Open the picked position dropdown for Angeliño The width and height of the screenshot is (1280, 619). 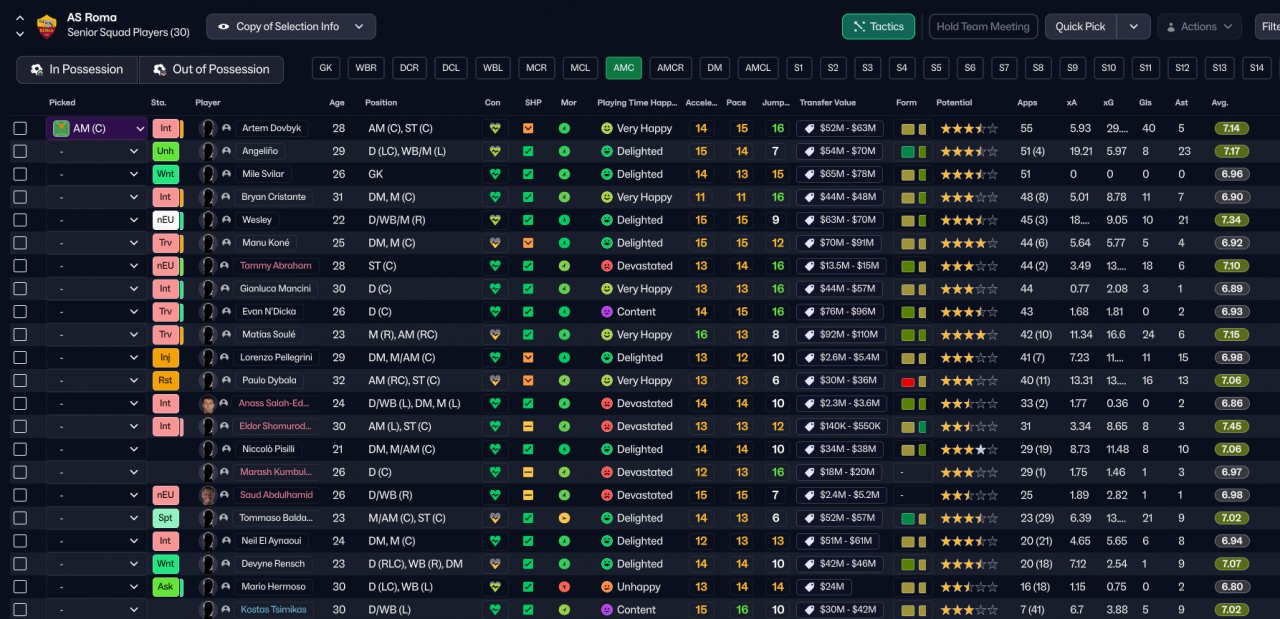(97, 151)
